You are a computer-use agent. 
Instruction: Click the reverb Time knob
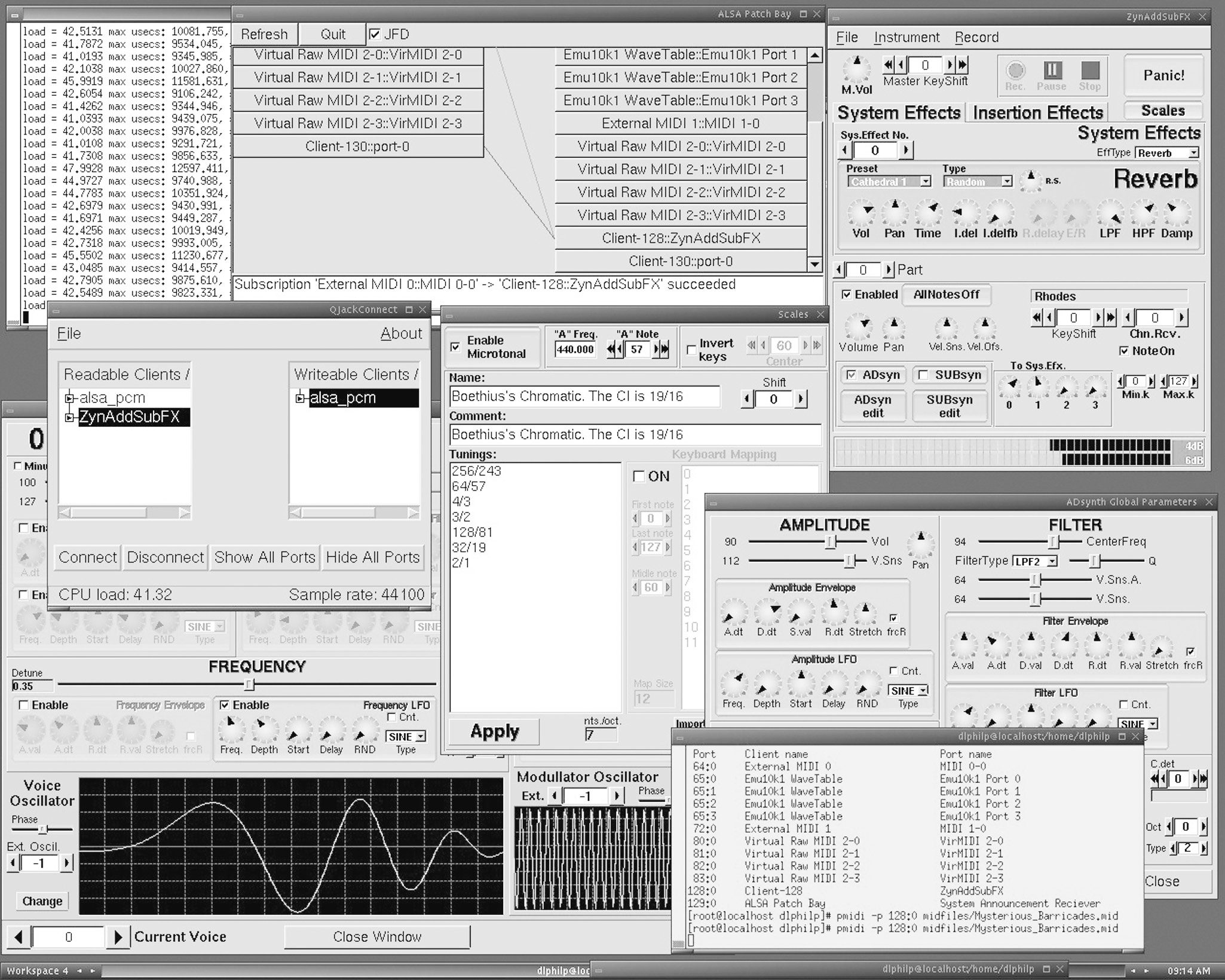click(928, 213)
